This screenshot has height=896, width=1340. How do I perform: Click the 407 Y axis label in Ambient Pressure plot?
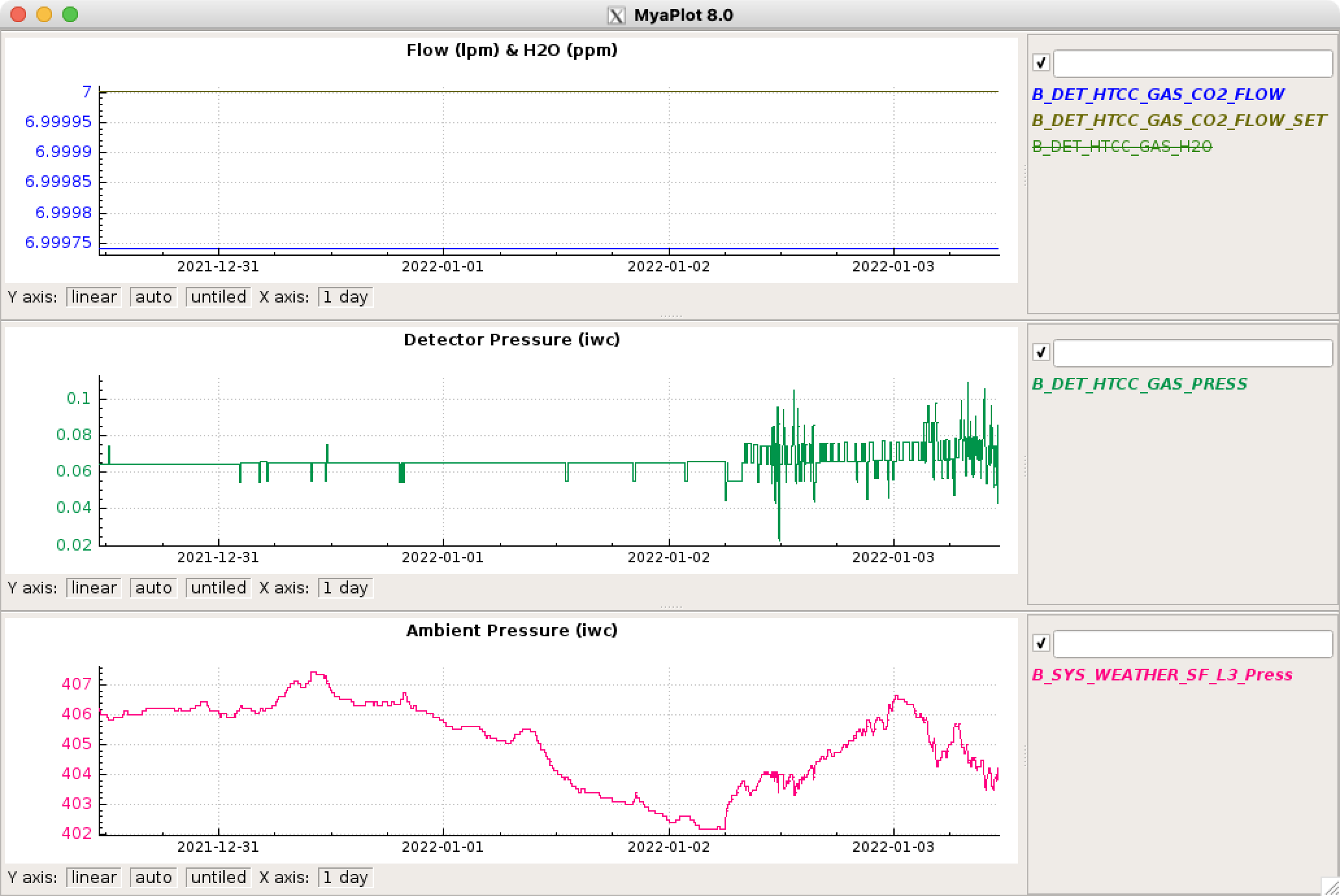pyautogui.click(x=77, y=684)
